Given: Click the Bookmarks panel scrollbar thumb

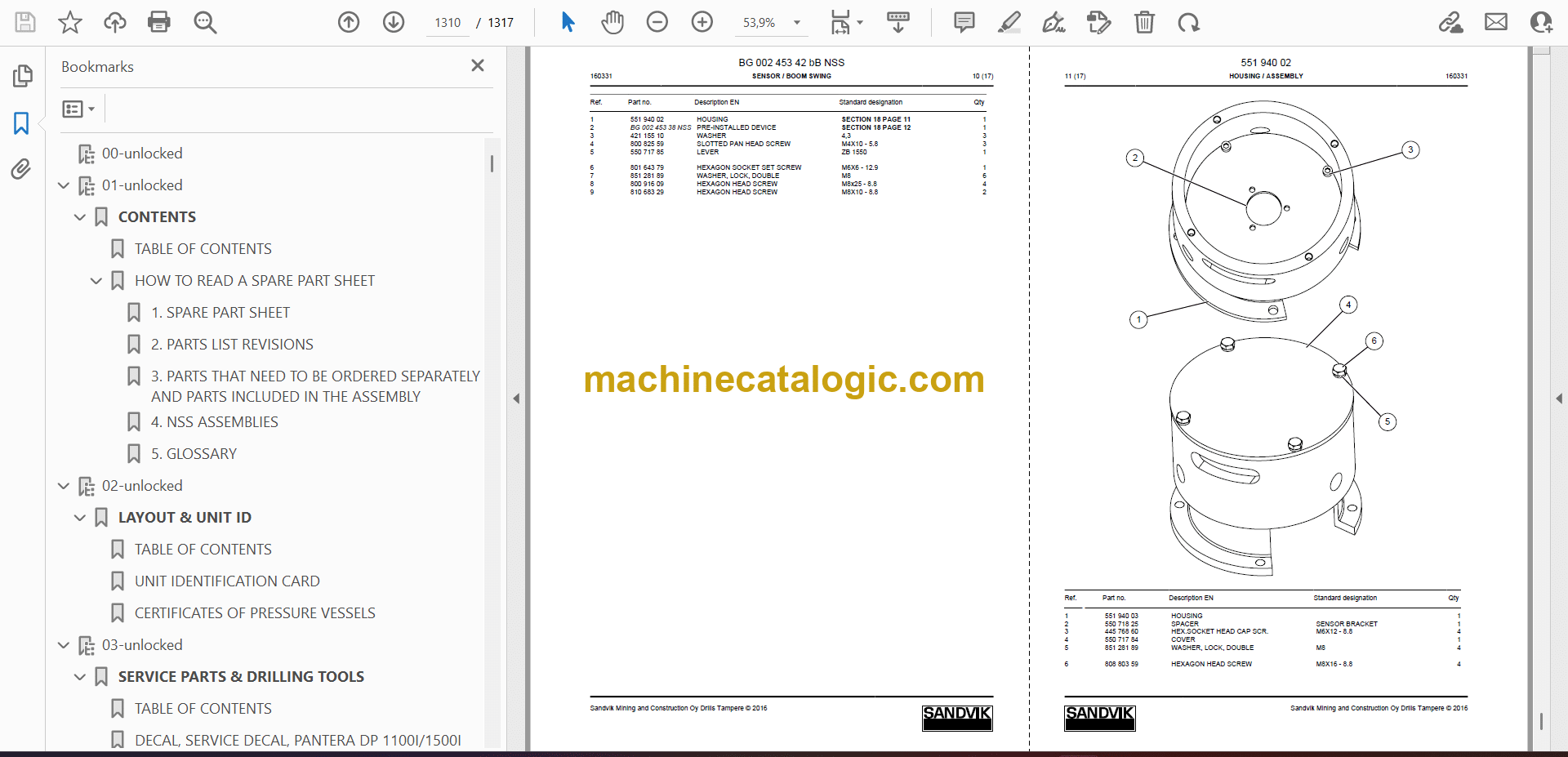Looking at the screenshot, I should (x=492, y=163).
